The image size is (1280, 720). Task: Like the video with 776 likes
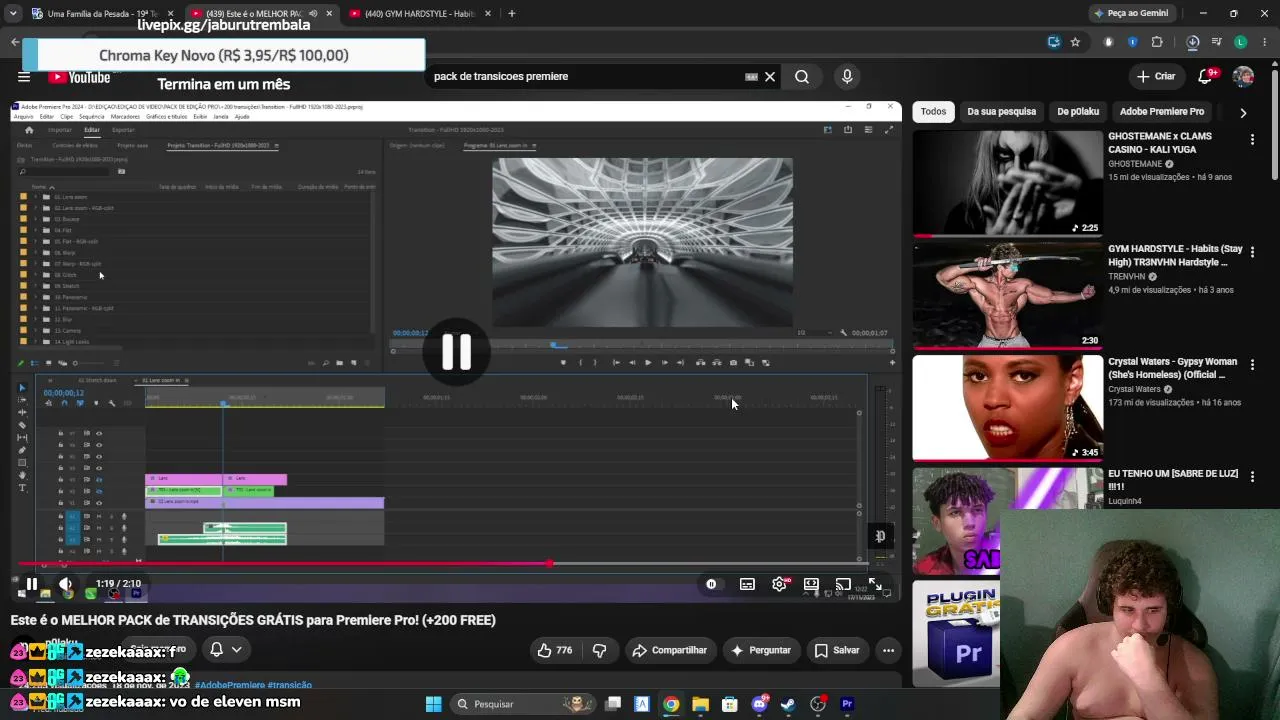(x=555, y=650)
